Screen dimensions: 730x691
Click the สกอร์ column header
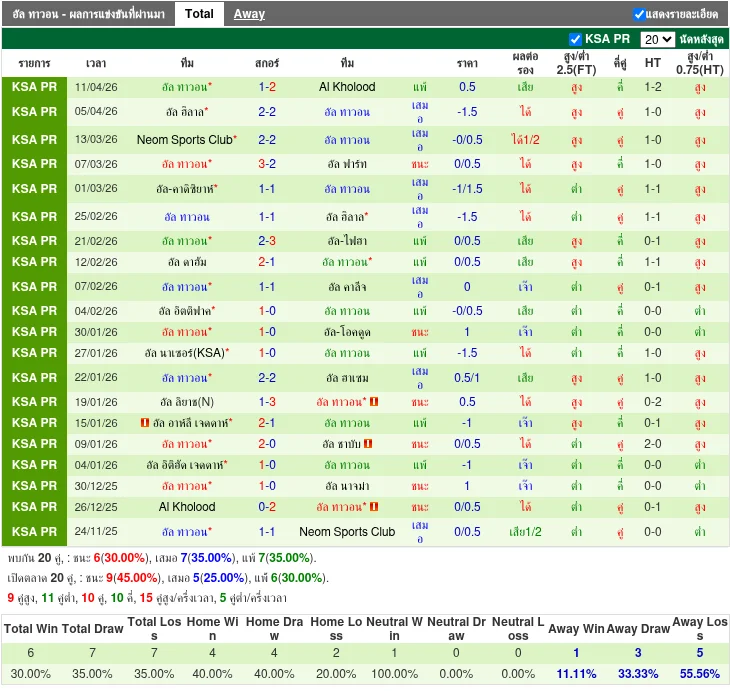coord(267,63)
